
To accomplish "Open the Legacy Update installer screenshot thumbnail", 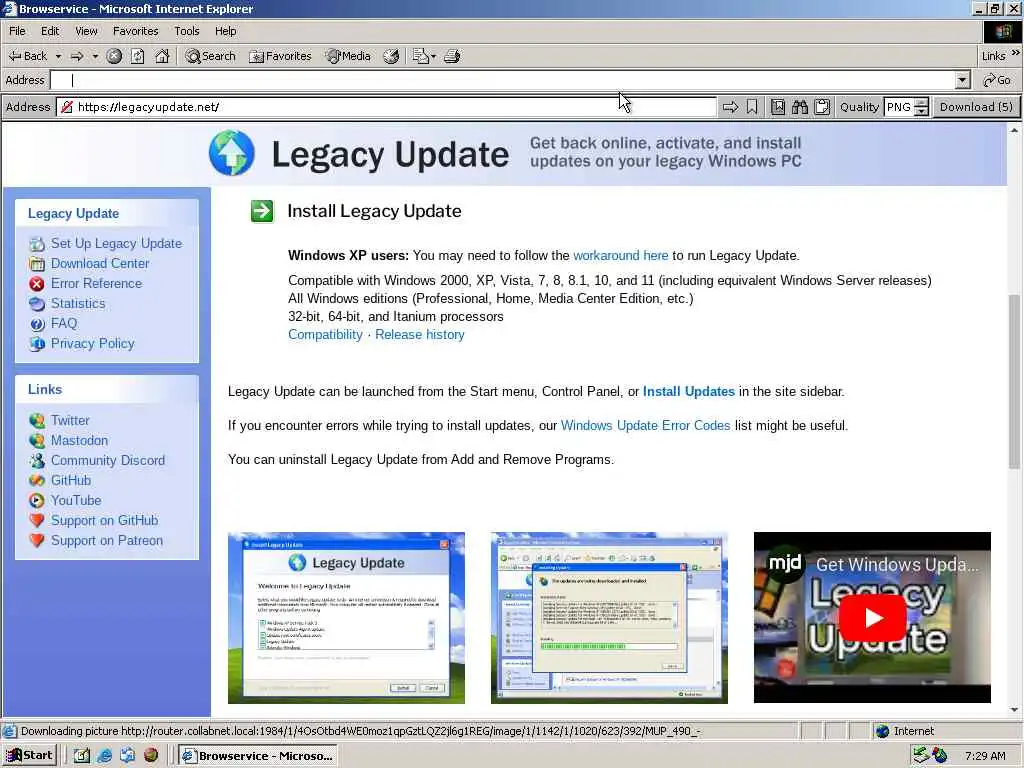I will pos(346,618).
